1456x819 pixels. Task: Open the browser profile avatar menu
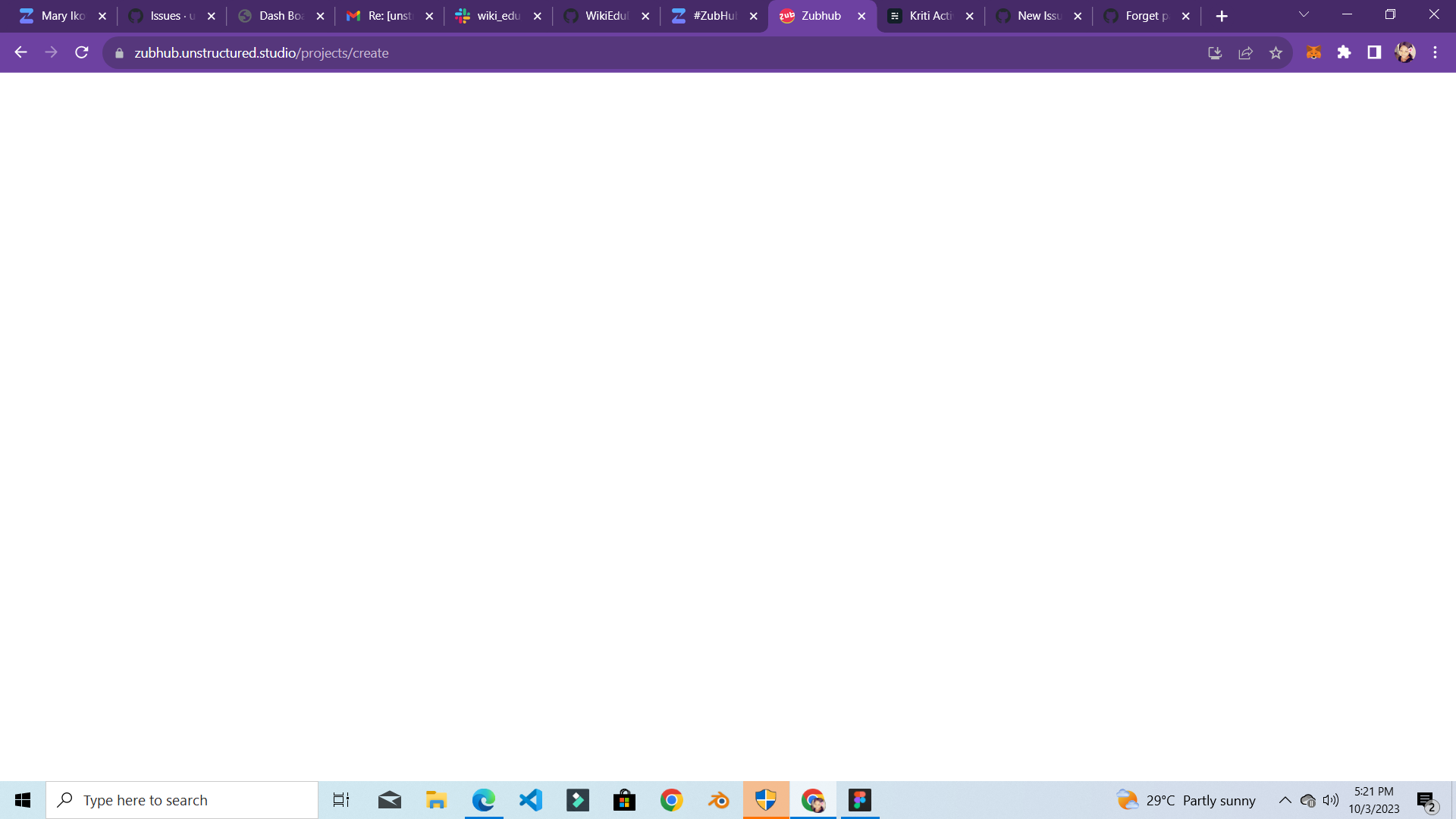point(1405,52)
